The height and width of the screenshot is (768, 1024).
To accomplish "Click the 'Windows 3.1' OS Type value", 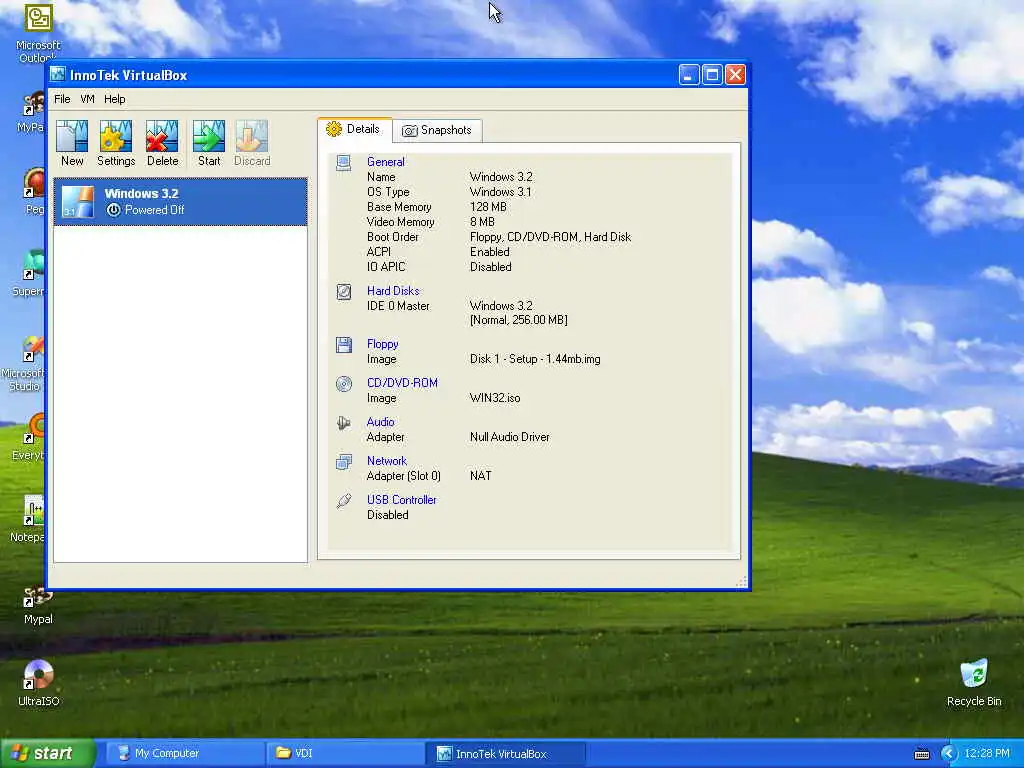I will click(500, 192).
